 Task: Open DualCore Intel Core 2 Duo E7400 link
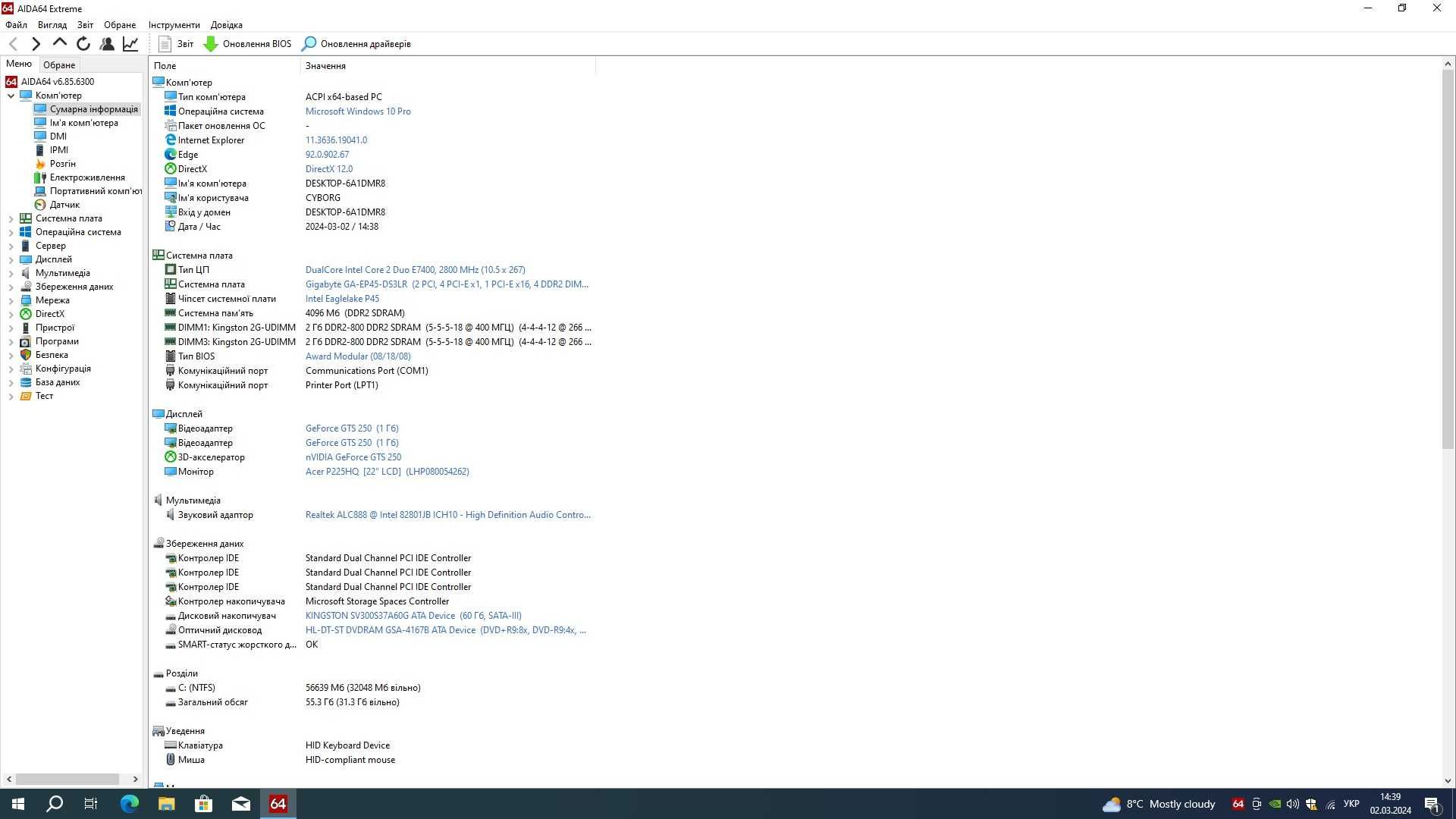pyautogui.click(x=415, y=270)
